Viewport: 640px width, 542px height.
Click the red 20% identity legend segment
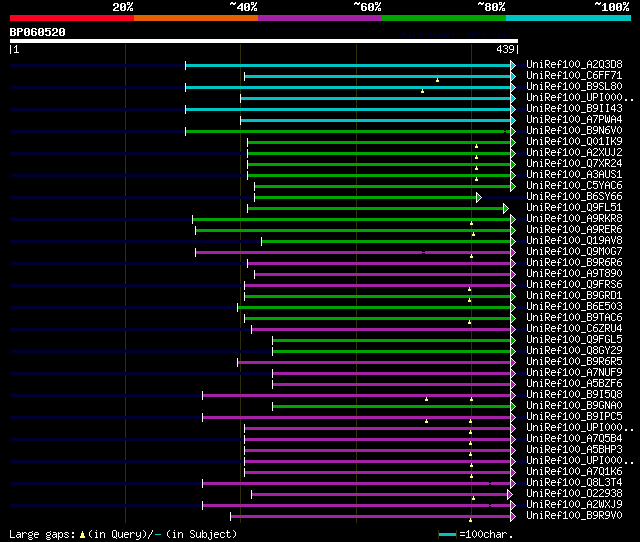tap(72, 18)
